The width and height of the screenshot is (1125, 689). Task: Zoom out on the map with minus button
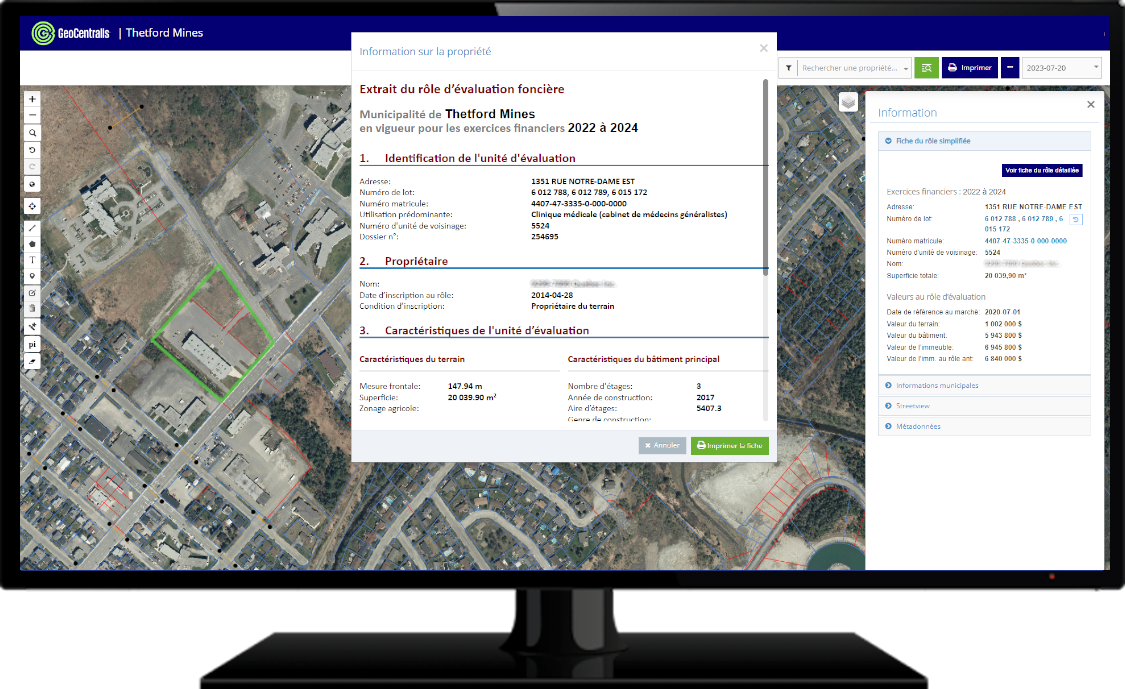pyautogui.click(x=32, y=115)
